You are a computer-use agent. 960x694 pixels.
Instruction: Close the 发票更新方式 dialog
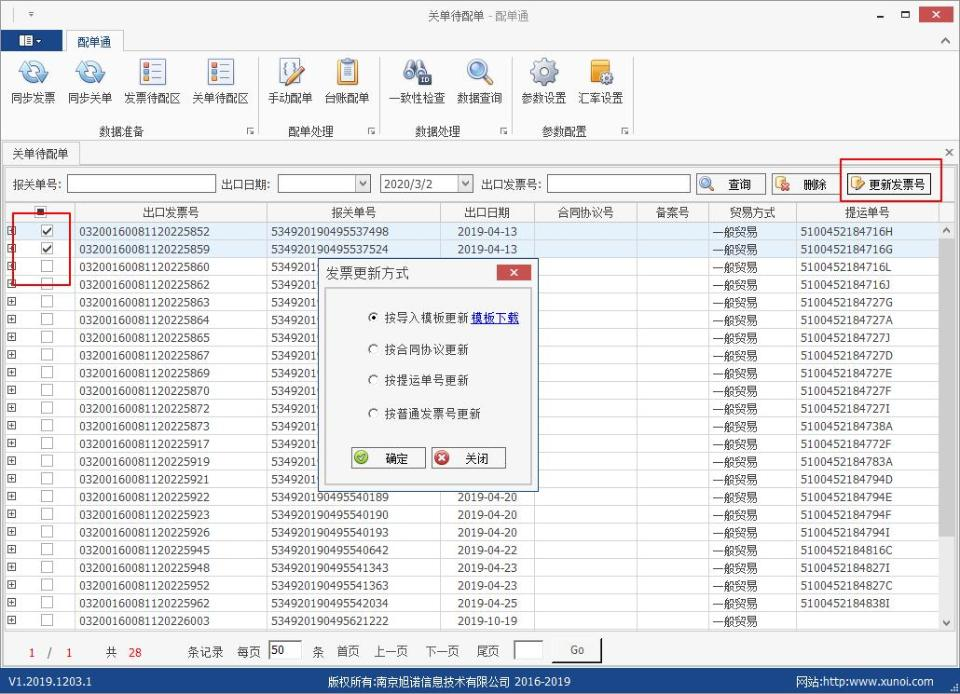click(514, 273)
